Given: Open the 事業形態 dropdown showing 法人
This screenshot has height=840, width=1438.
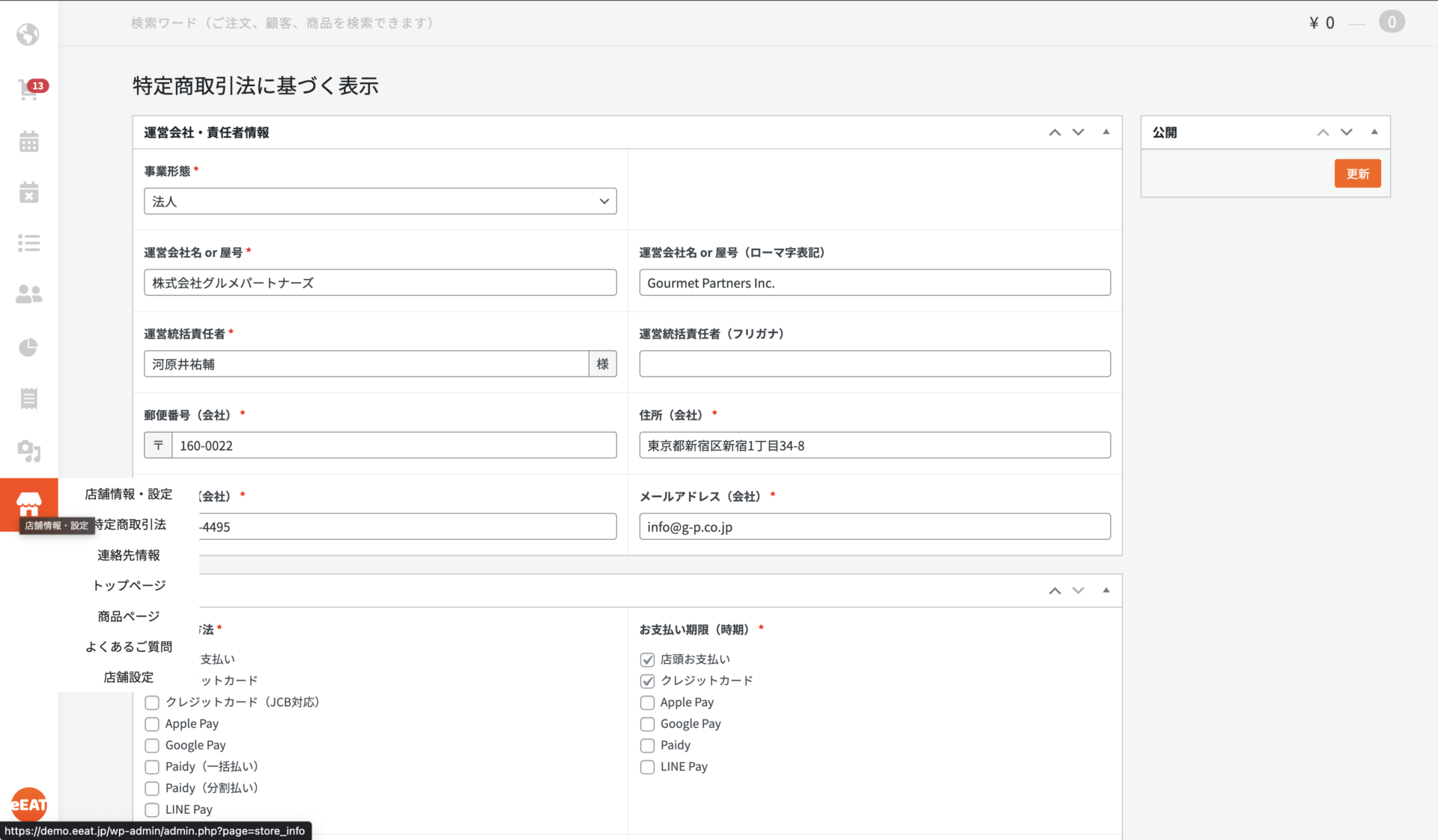Looking at the screenshot, I should point(380,201).
